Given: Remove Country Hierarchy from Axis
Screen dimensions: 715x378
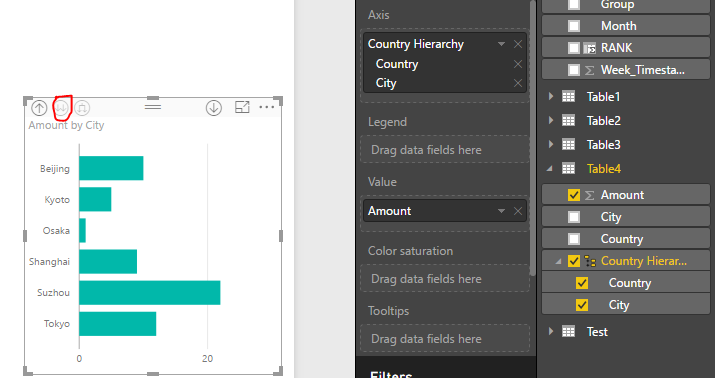Looking at the screenshot, I should coord(518,44).
